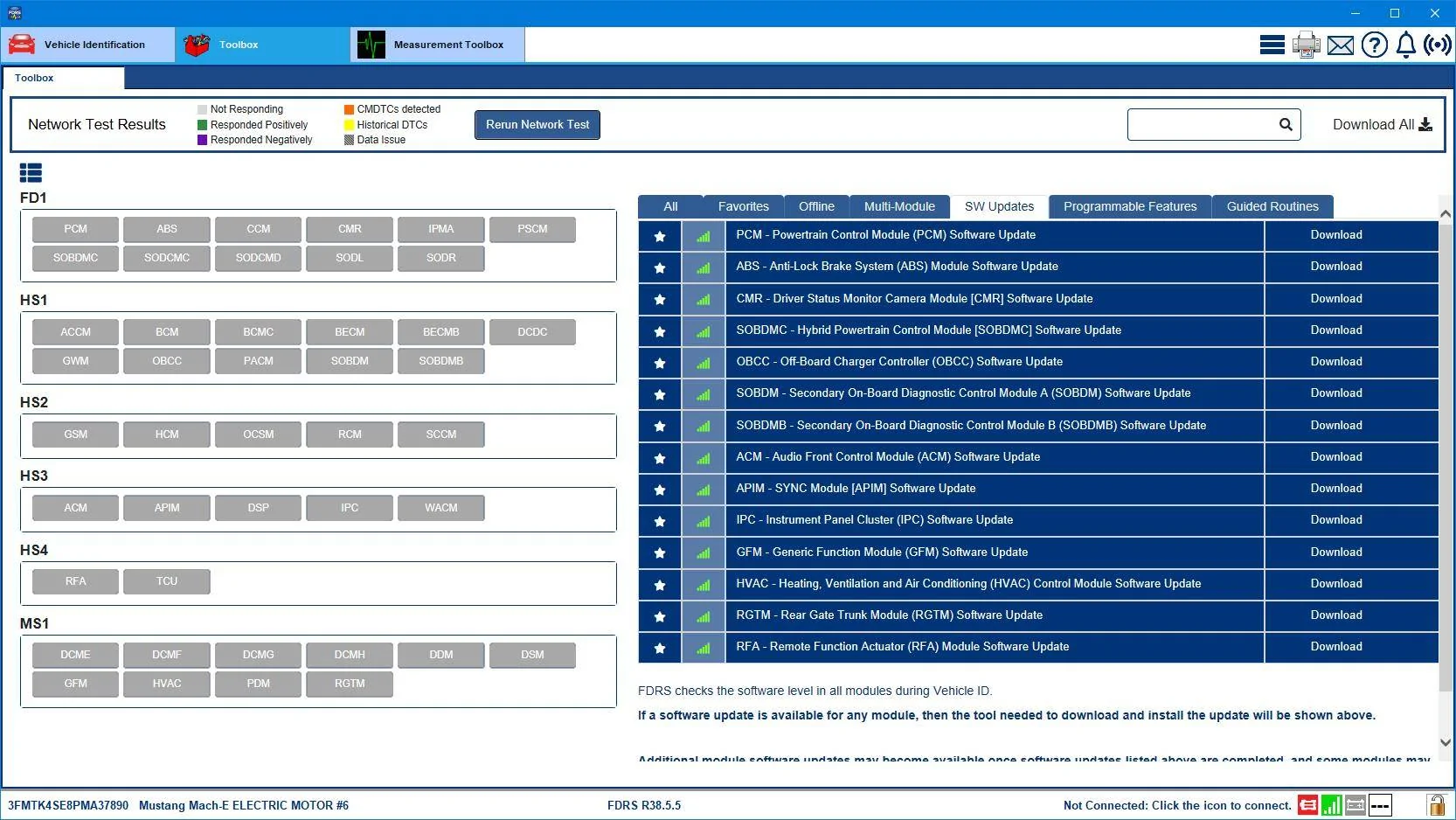Click the wireless connection signal icon
Viewport: 1456px width, 820px height.
tap(1438, 45)
